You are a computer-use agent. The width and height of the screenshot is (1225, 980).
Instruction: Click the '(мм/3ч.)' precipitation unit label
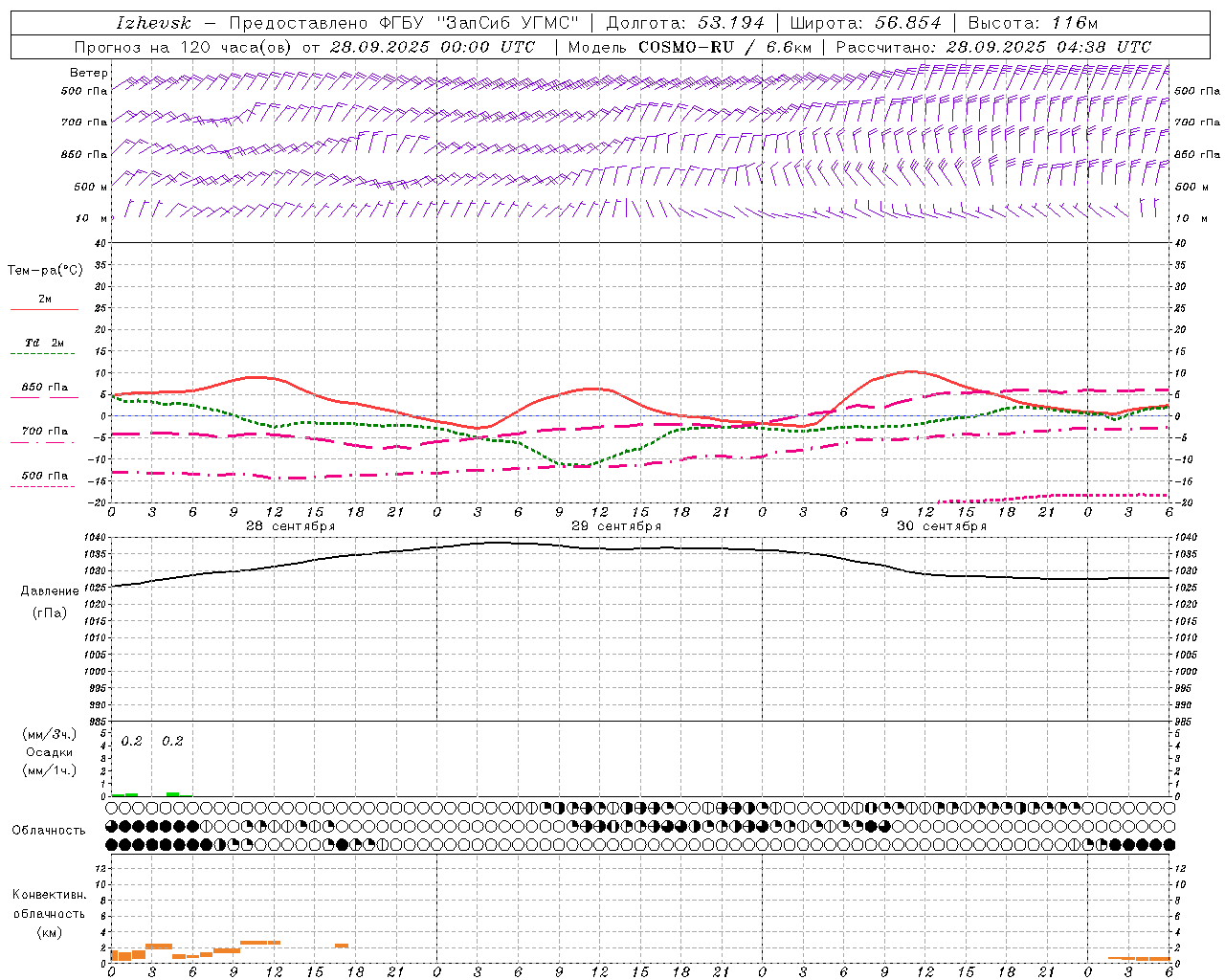pos(50,734)
